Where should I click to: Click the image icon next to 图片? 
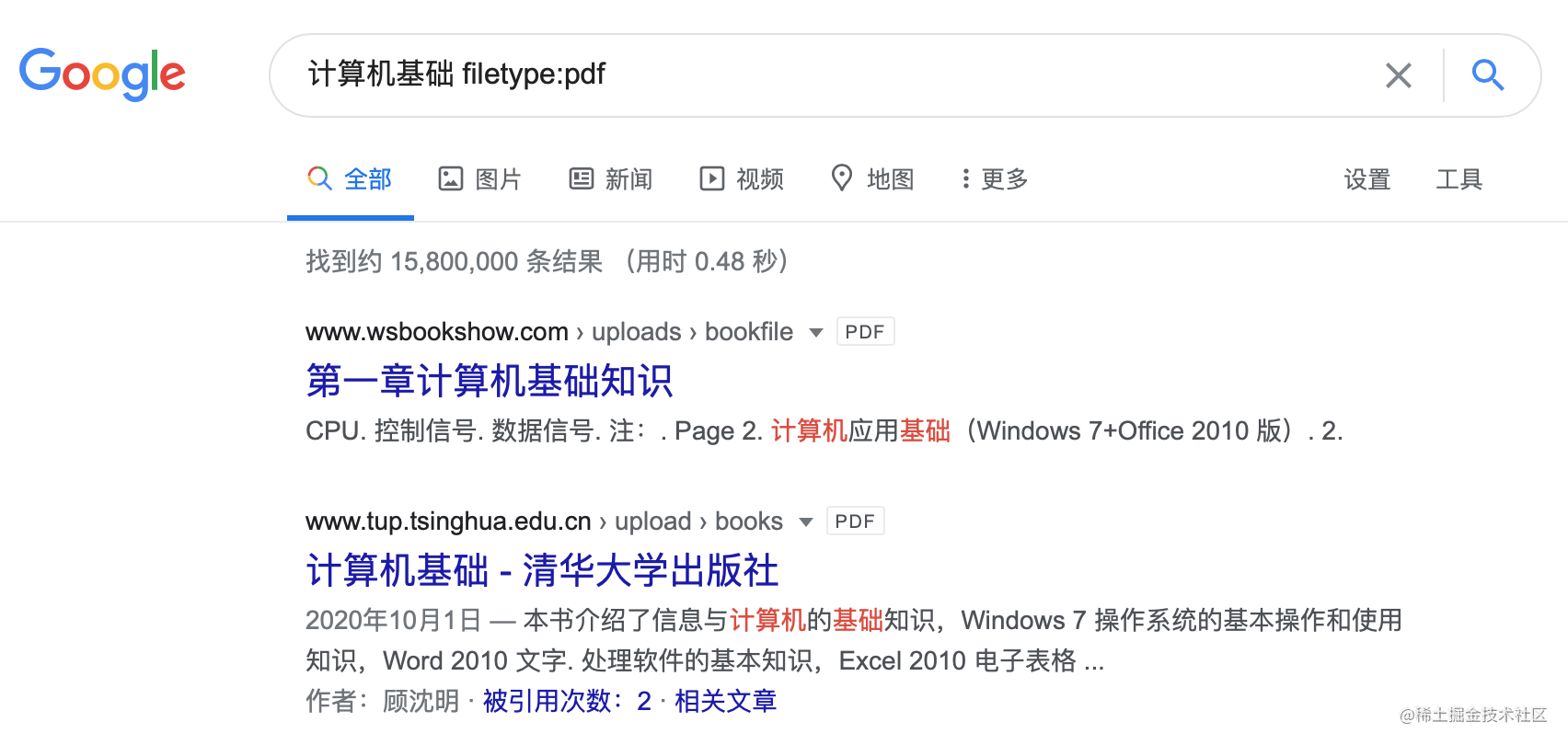pos(451,178)
